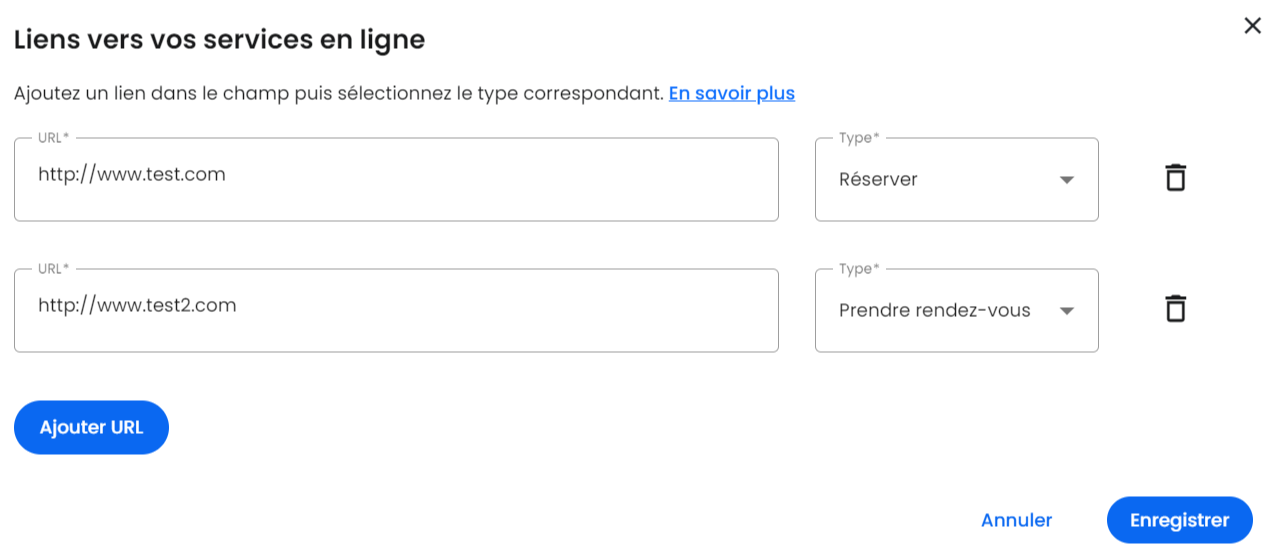The width and height of the screenshot is (1272, 558).
Task: Delete the http://www.test.com link row
Action: point(1175,178)
